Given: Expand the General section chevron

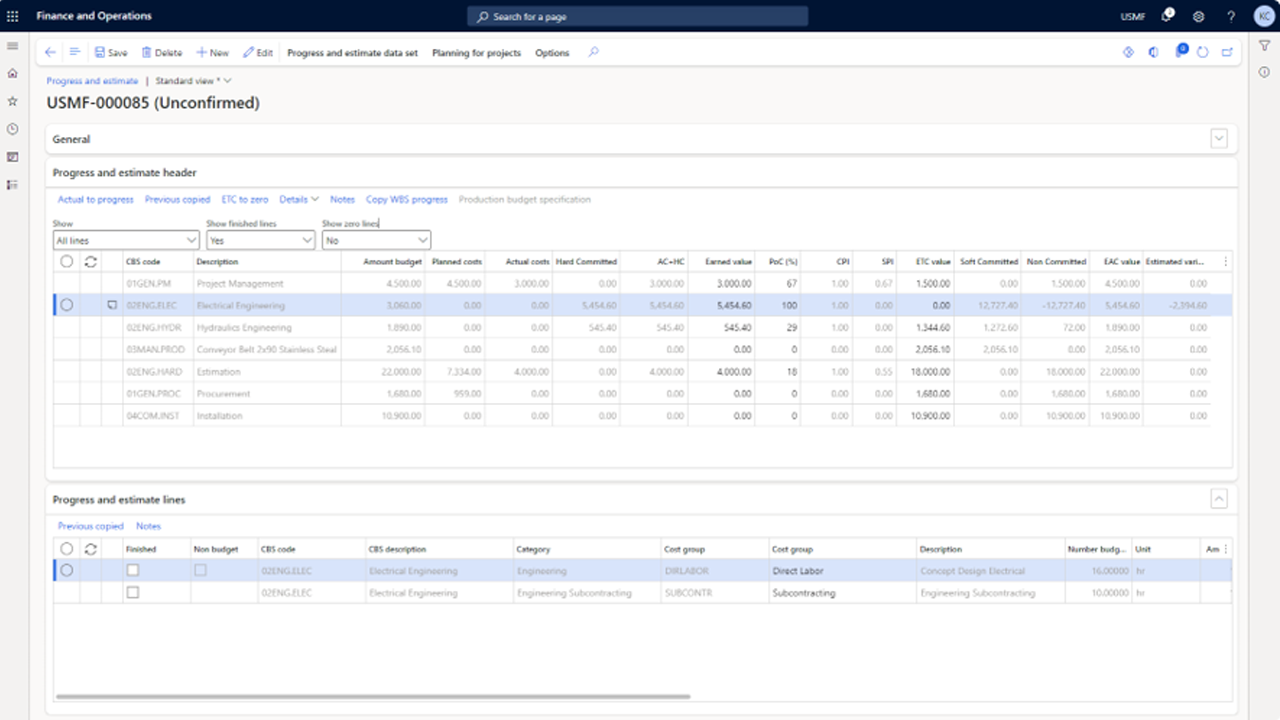Looking at the screenshot, I should point(1219,139).
